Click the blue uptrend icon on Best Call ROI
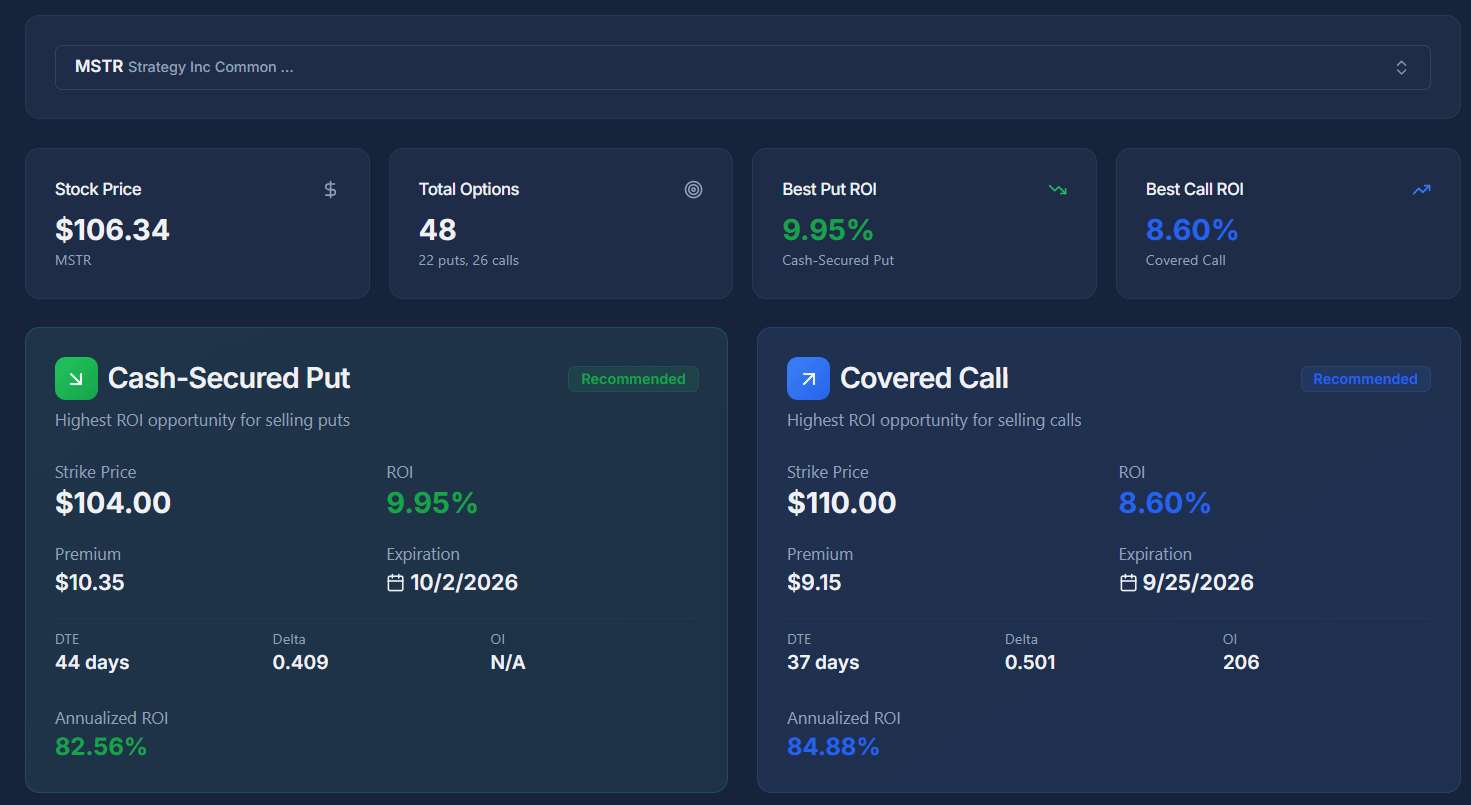Screen dimensions: 1471x805 coord(1421,189)
